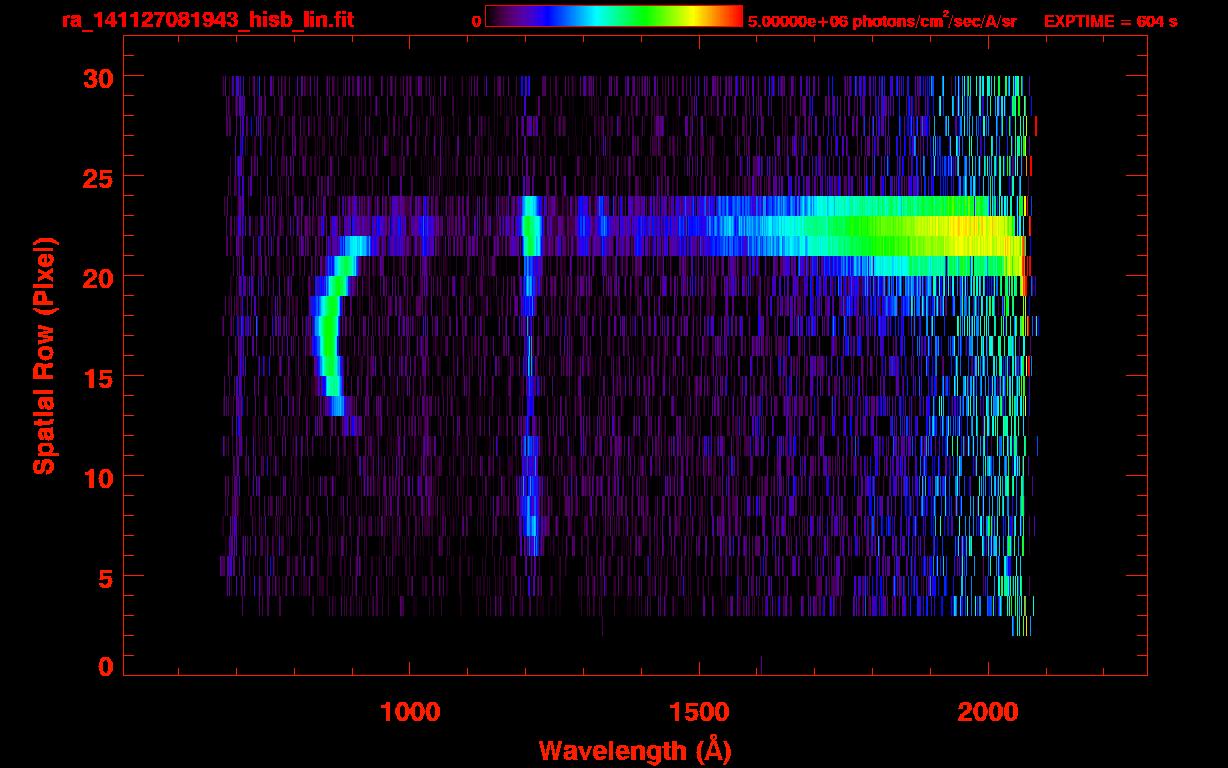The width and height of the screenshot is (1228, 768).
Task: Click the curved green arc near 870 Å
Action: point(329,335)
